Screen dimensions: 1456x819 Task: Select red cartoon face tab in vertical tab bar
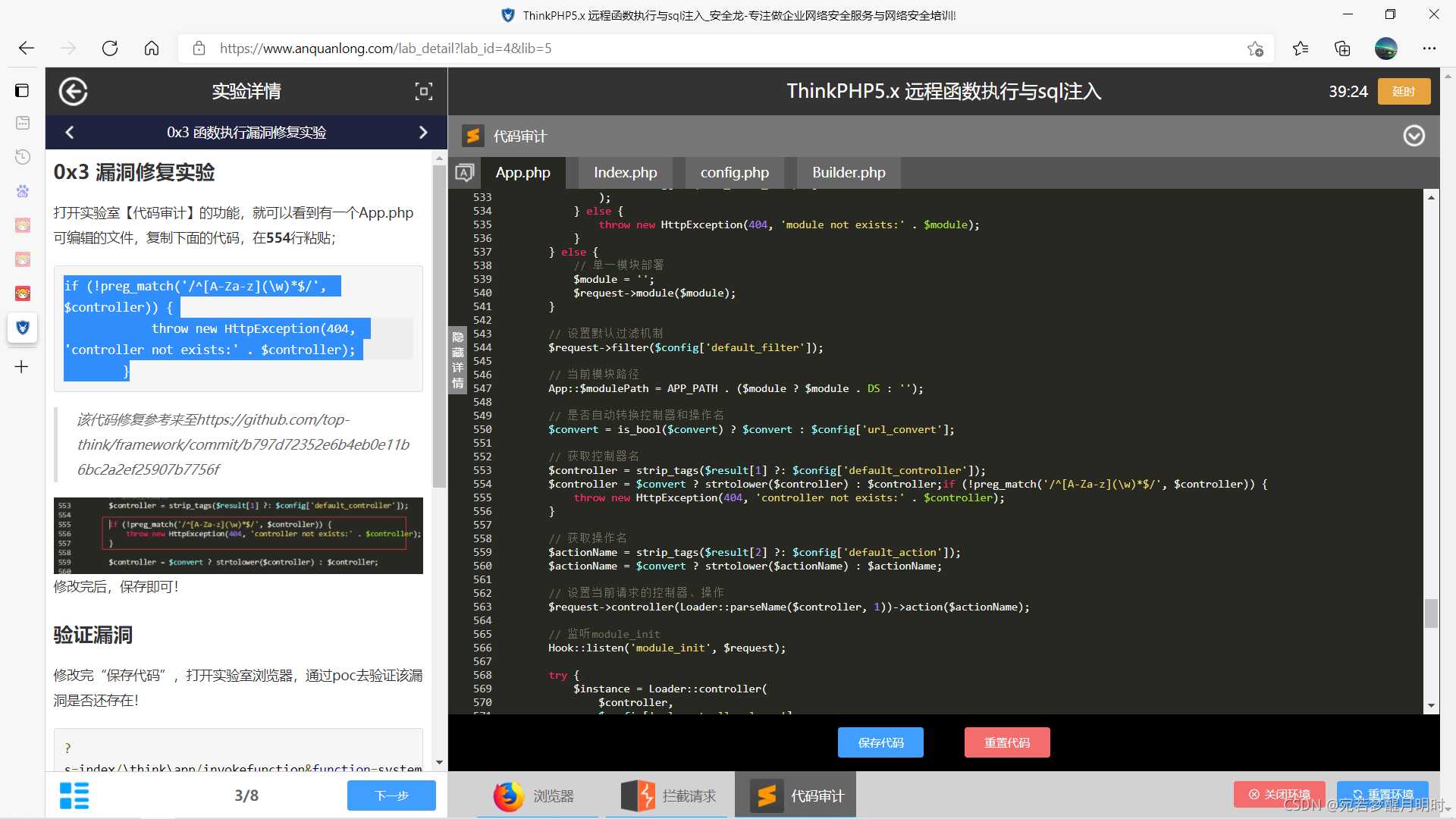click(23, 293)
